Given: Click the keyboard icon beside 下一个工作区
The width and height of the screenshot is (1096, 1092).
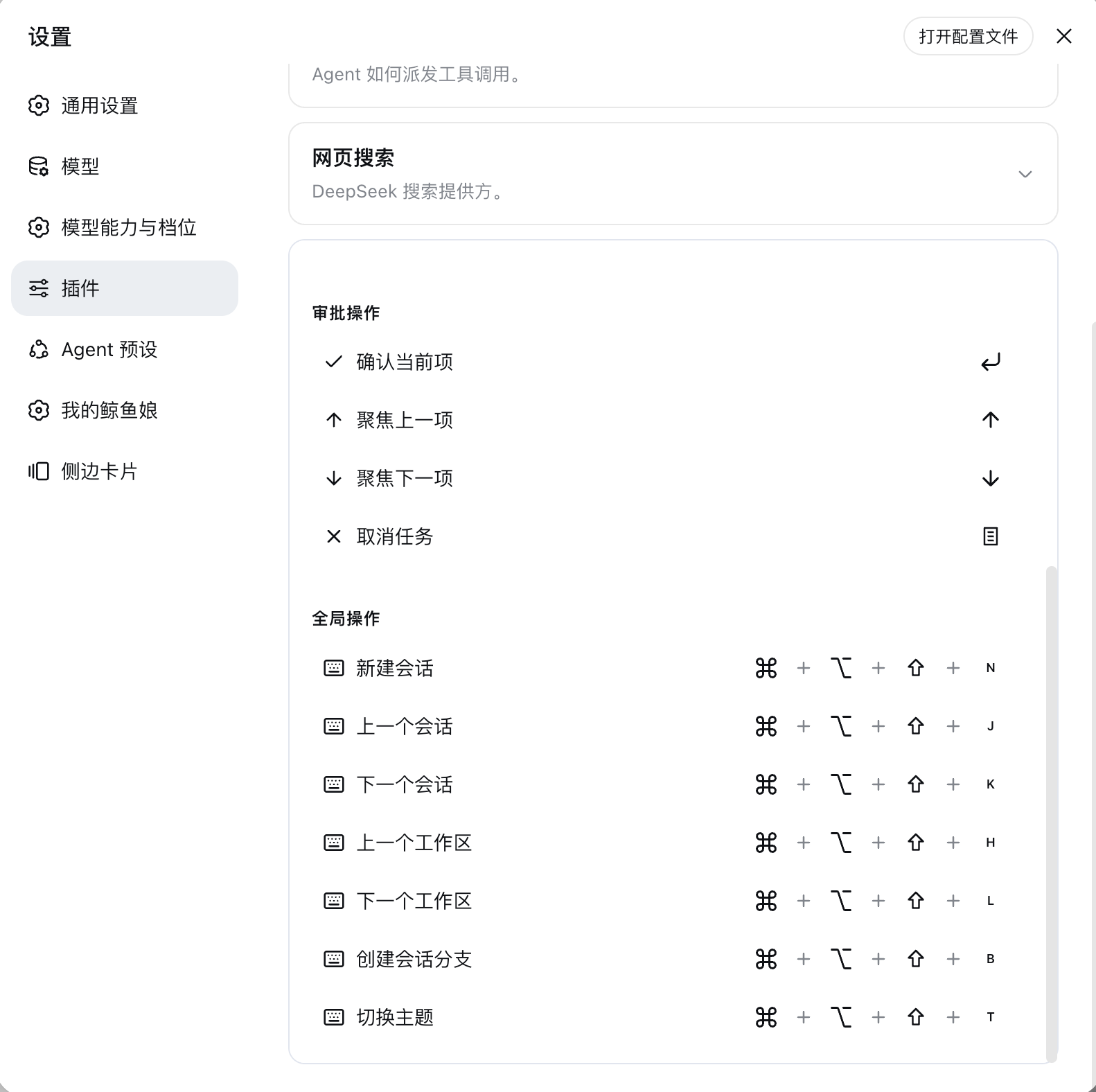Looking at the screenshot, I should 334,901.
